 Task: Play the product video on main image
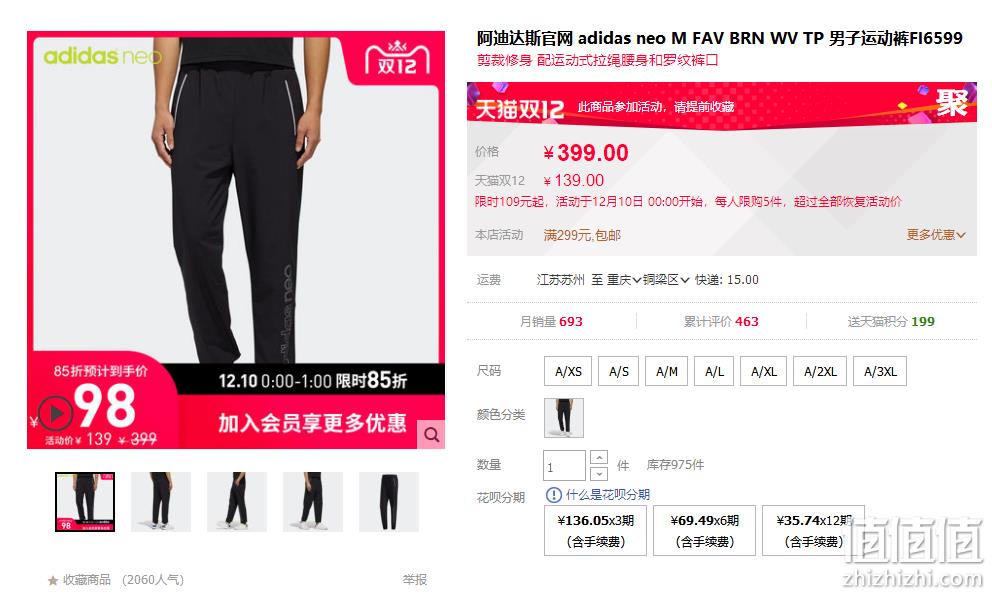click(56, 413)
